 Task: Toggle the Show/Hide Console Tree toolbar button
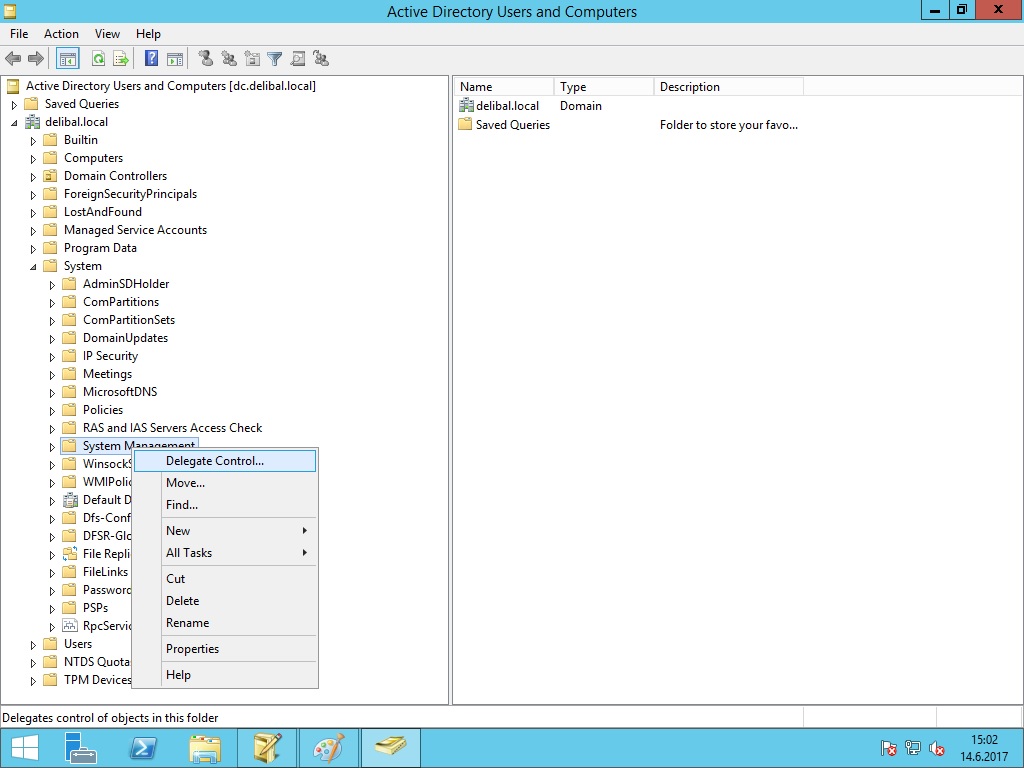coord(68,59)
